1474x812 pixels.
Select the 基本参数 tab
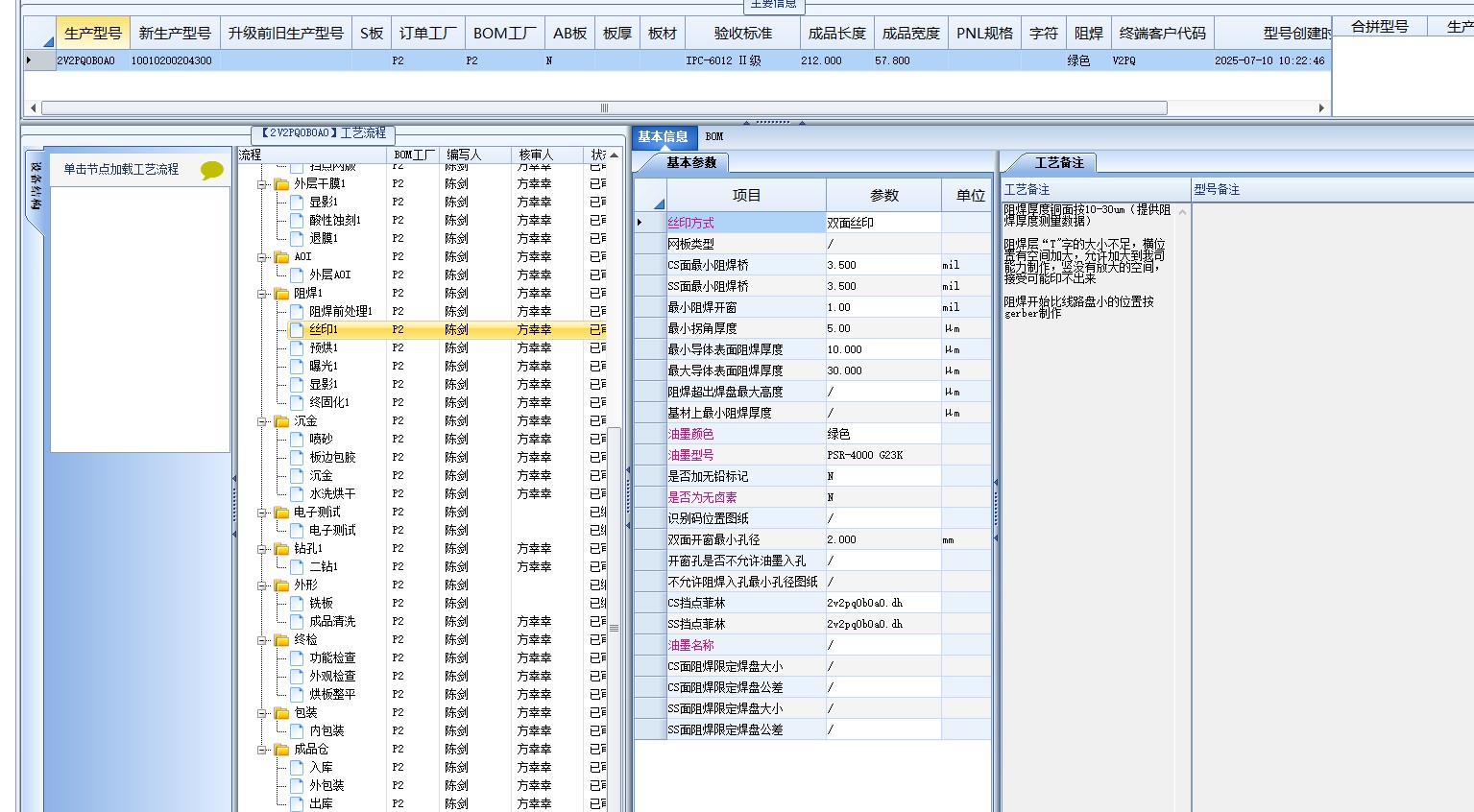point(691,162)
